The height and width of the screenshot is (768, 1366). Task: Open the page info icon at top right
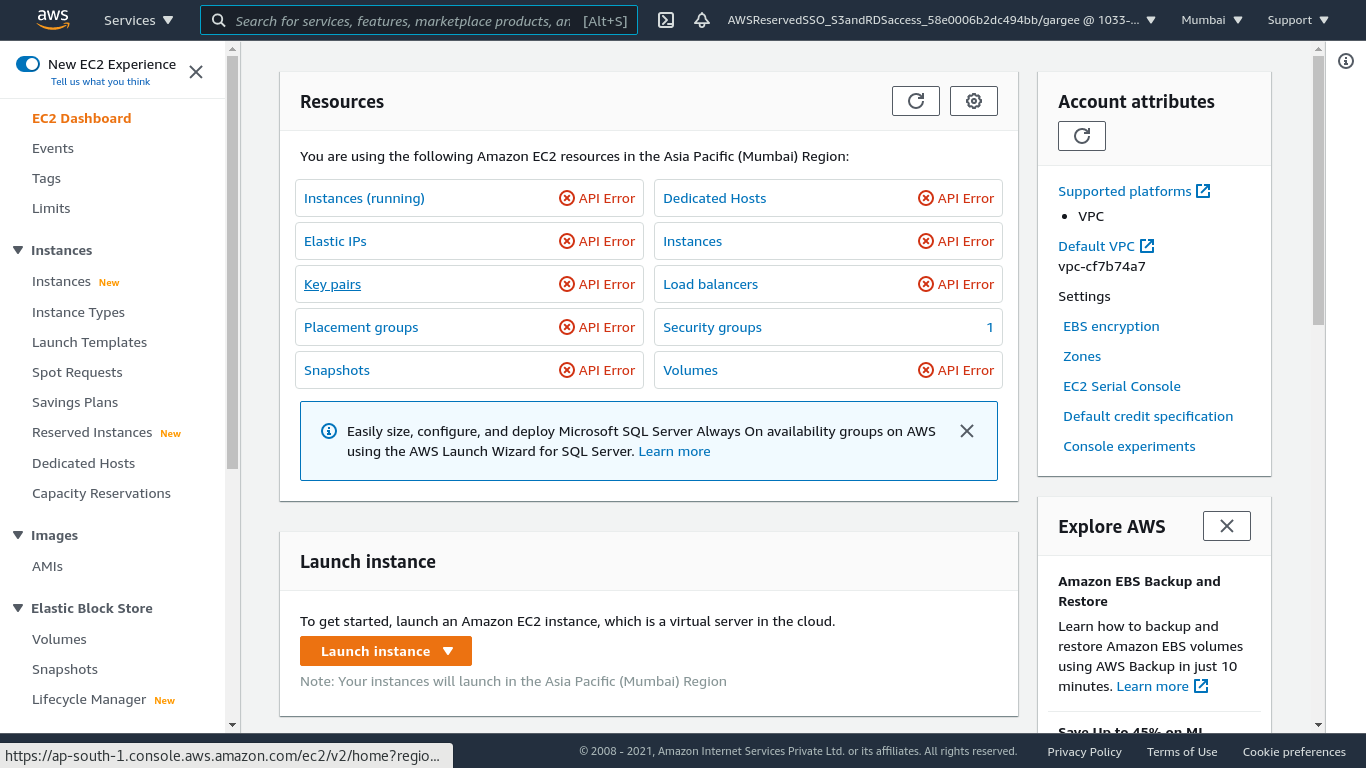point(1345,61)
